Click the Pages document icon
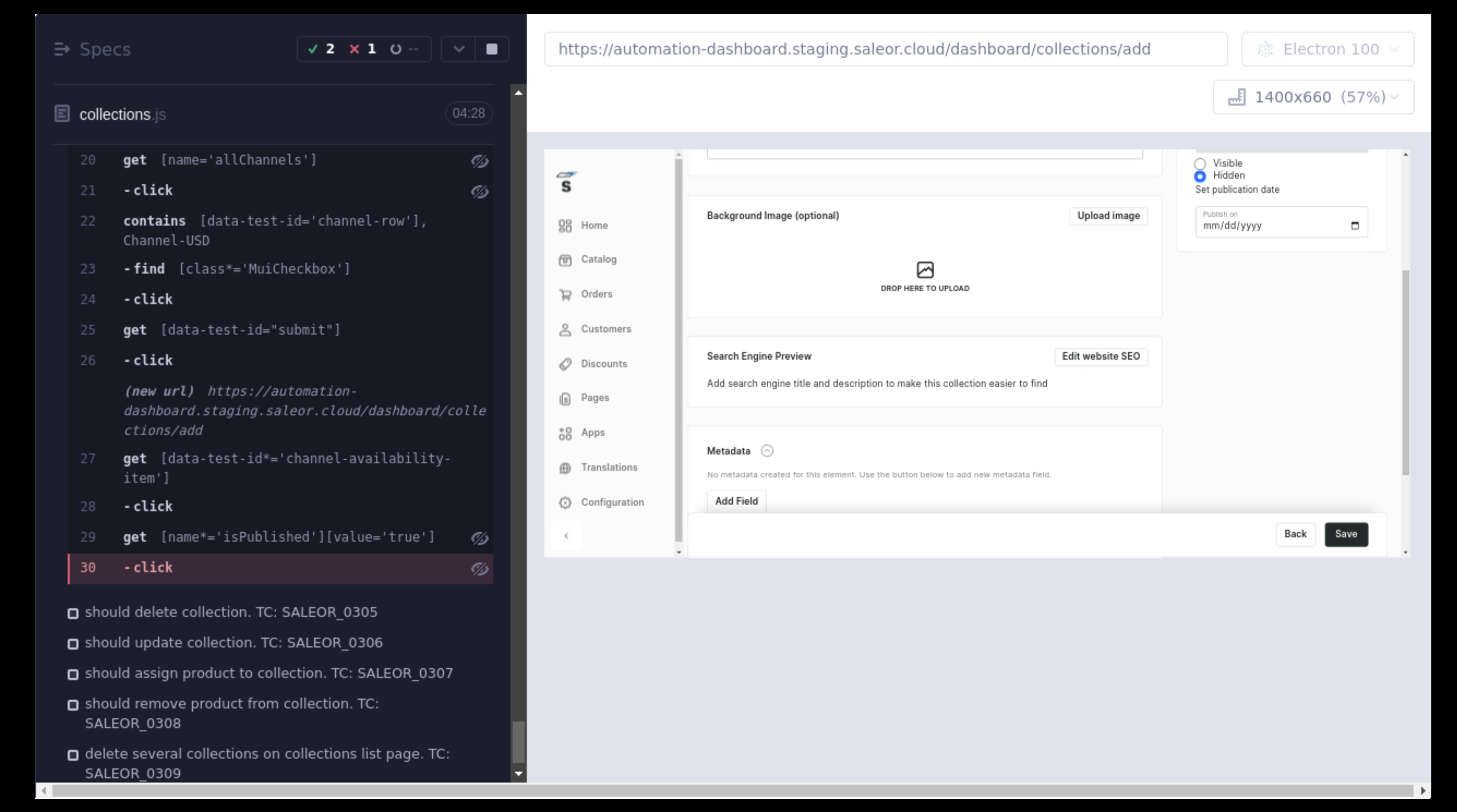This screenshot has height=812, width=1457. click(x=565, y=399)
